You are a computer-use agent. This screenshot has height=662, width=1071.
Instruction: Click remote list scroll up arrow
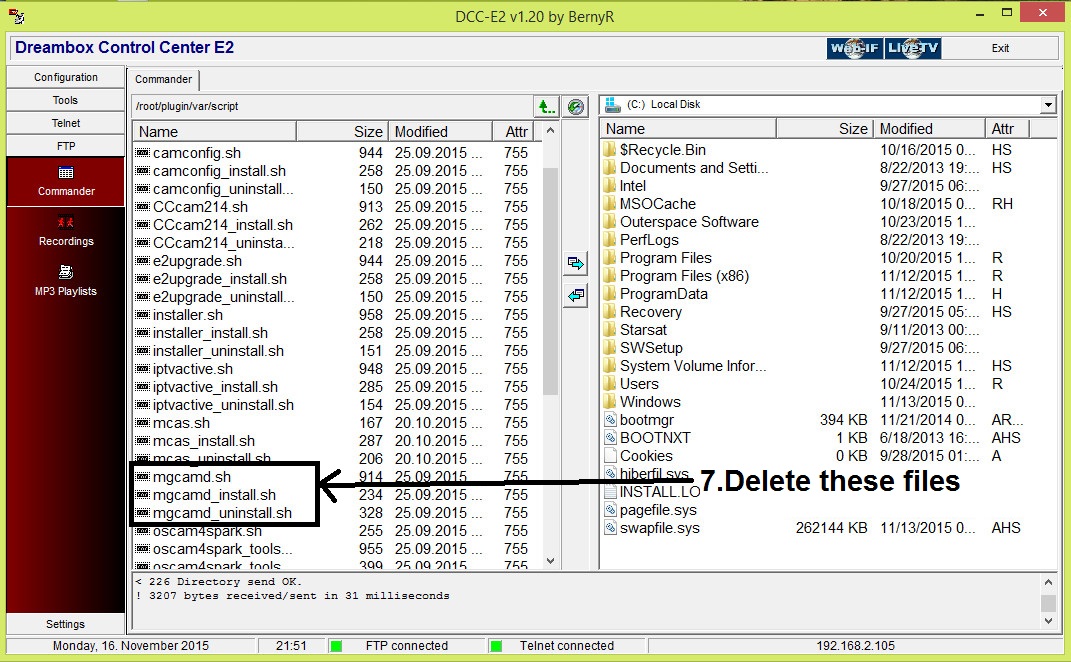click(551, 130)
